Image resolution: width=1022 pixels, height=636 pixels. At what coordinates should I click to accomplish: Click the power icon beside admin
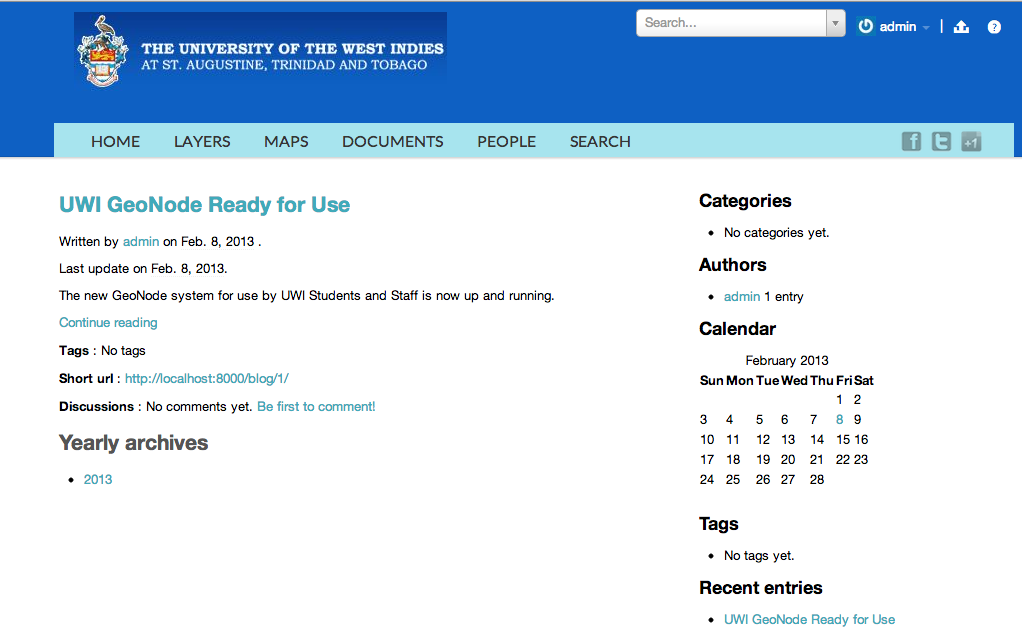[x=866, y=26]
